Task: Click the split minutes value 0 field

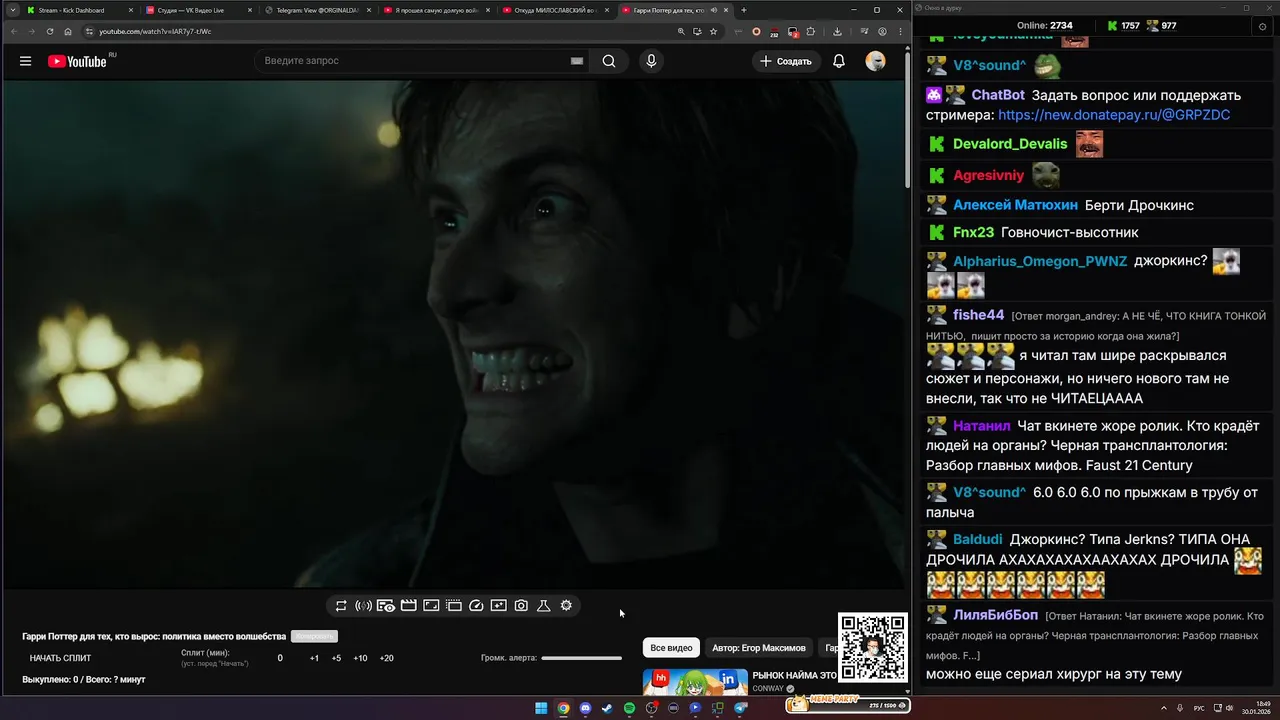Action: pyautogui.click(x=280, y=658)
